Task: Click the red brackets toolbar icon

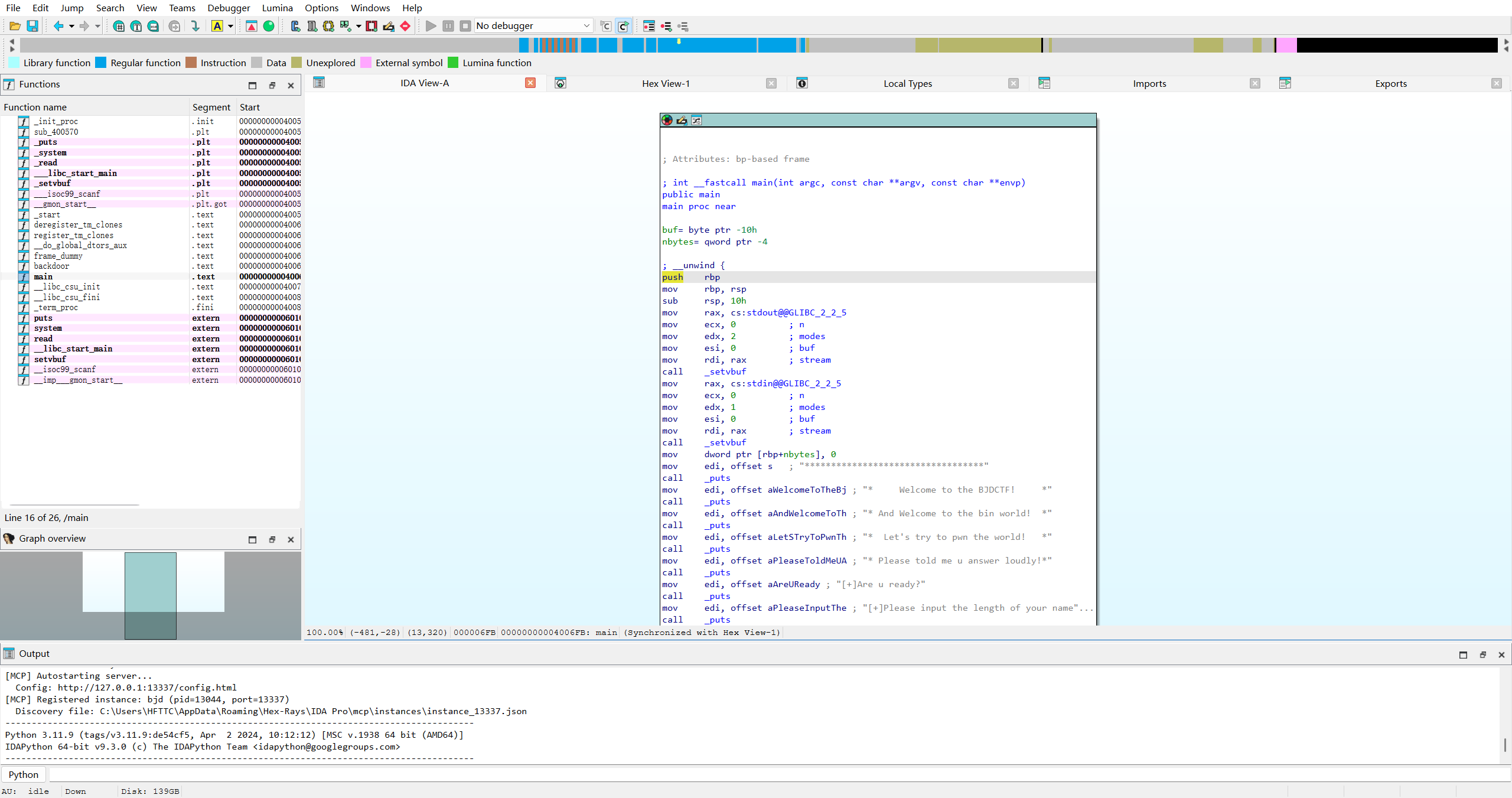Action: point(372,26)
